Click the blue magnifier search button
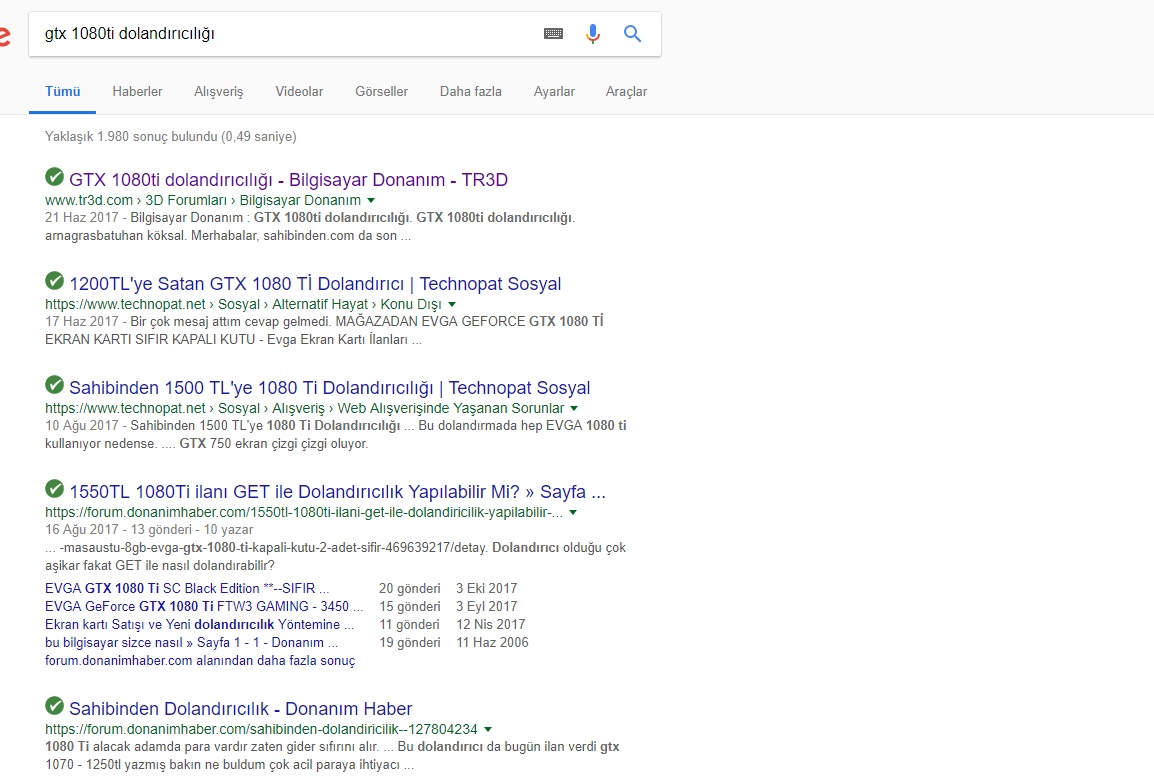Image resolution: width=1154 pixels, height=783 pixels. click(x=632, y=33)
